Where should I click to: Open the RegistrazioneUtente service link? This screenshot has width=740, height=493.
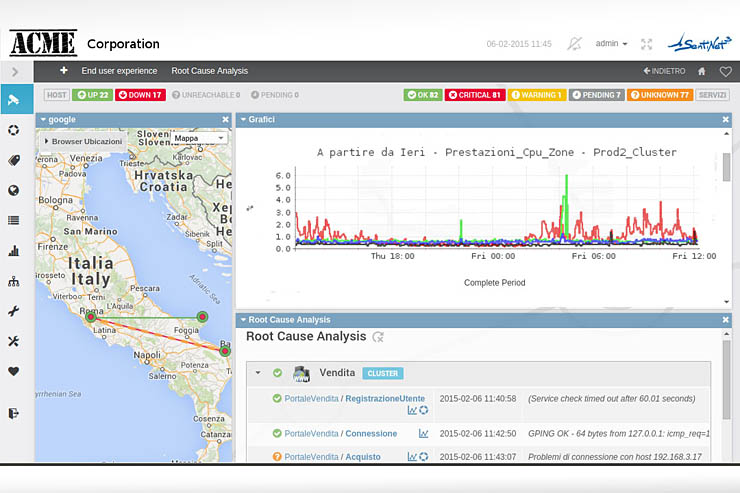(x=385, y=398)
